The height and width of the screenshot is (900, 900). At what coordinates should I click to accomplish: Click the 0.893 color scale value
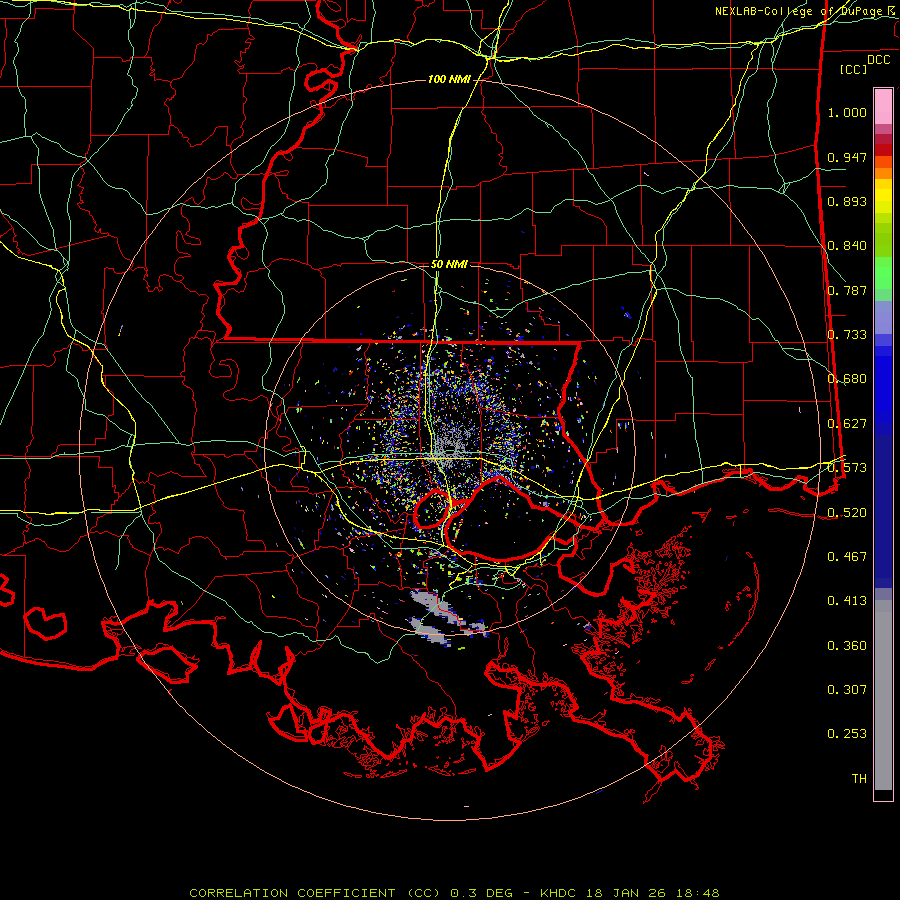coord(847,201)
